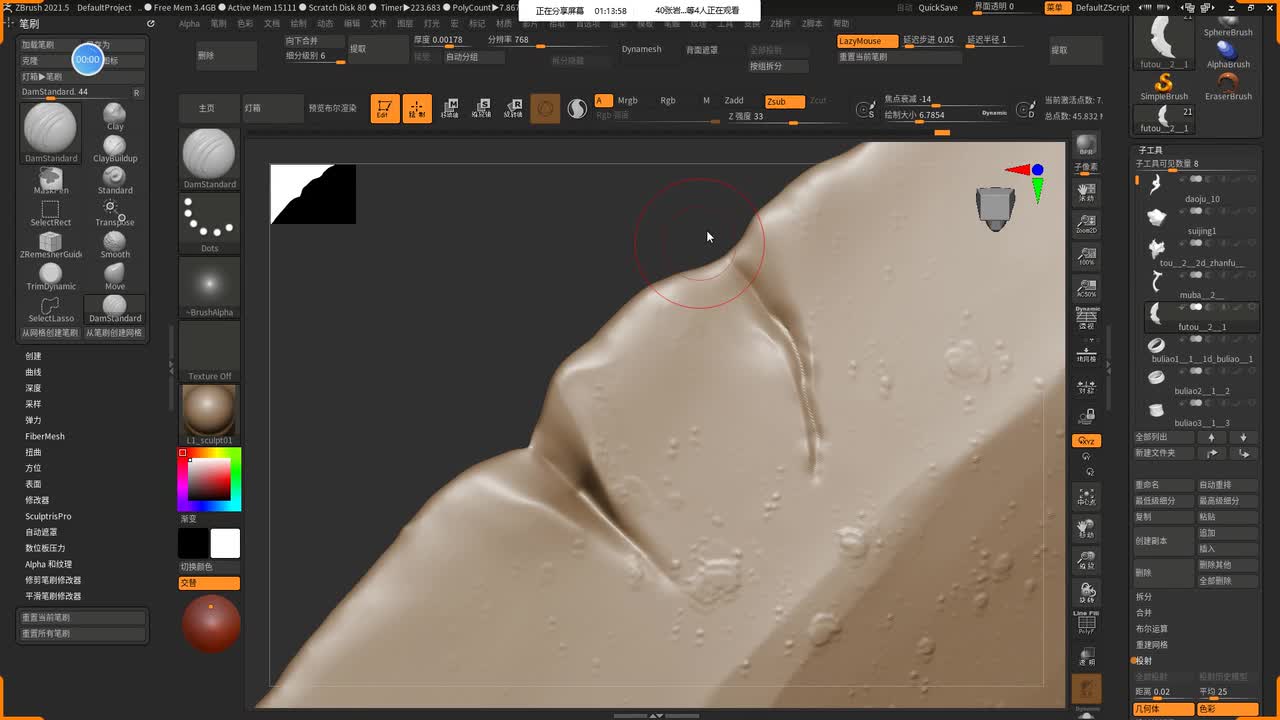Expand the SculptrisPro brush section
This screenshot has height=720, width=1280.
[x=48, y=516]
